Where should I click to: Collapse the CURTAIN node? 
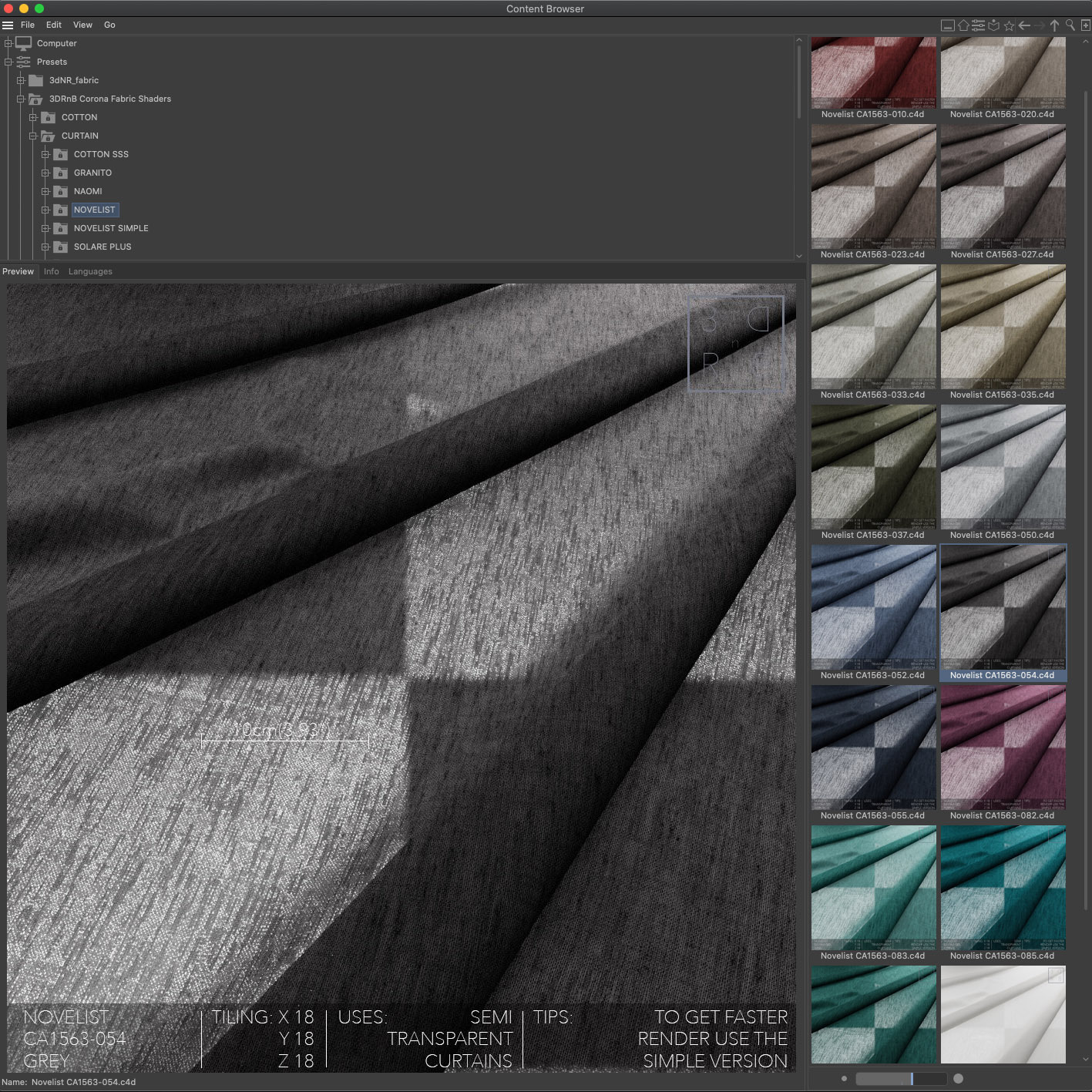pos(33,136)
